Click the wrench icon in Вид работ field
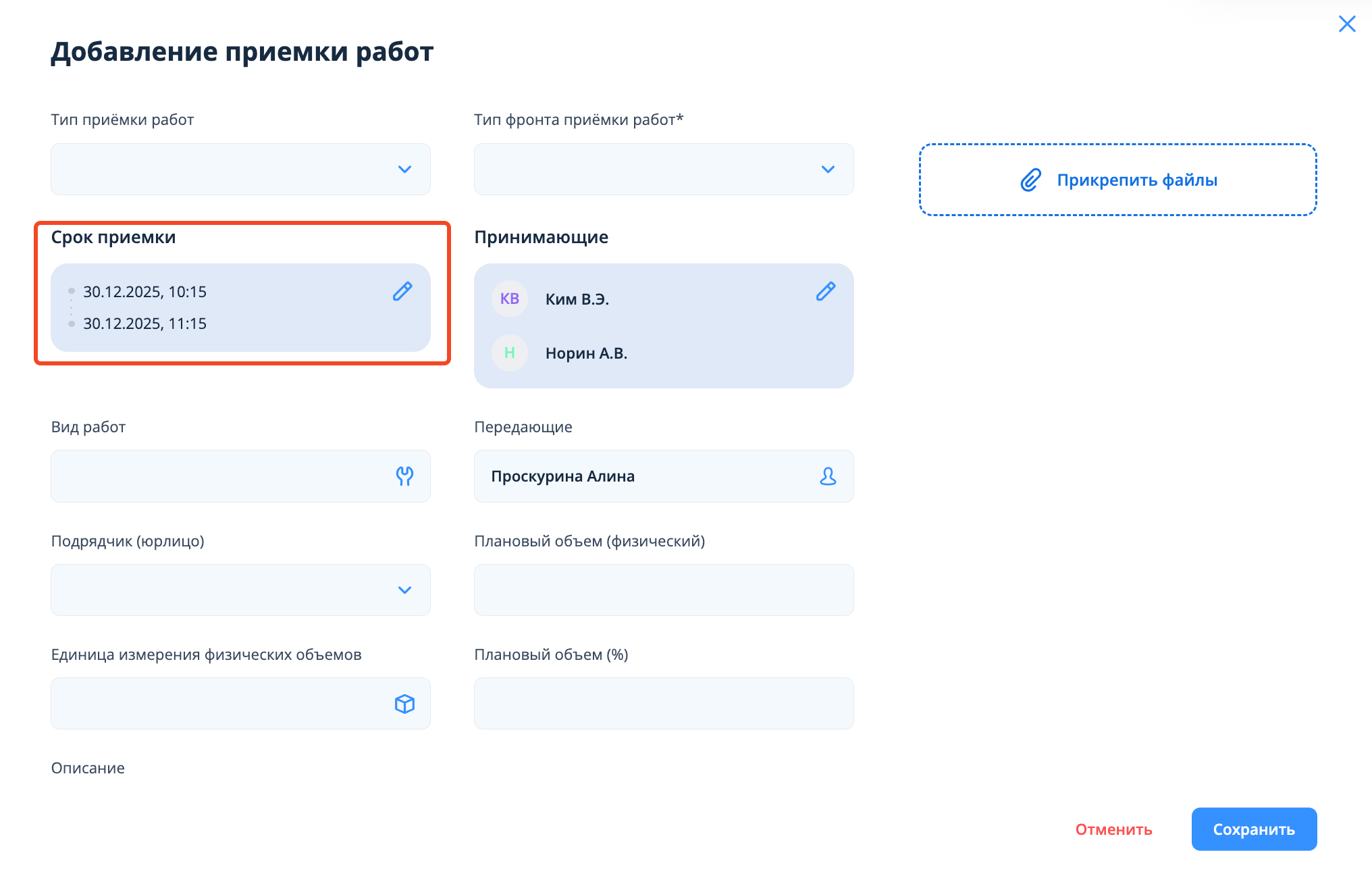Image resolution: width=1372 pixels, height=874 pixels. point(404,476)
